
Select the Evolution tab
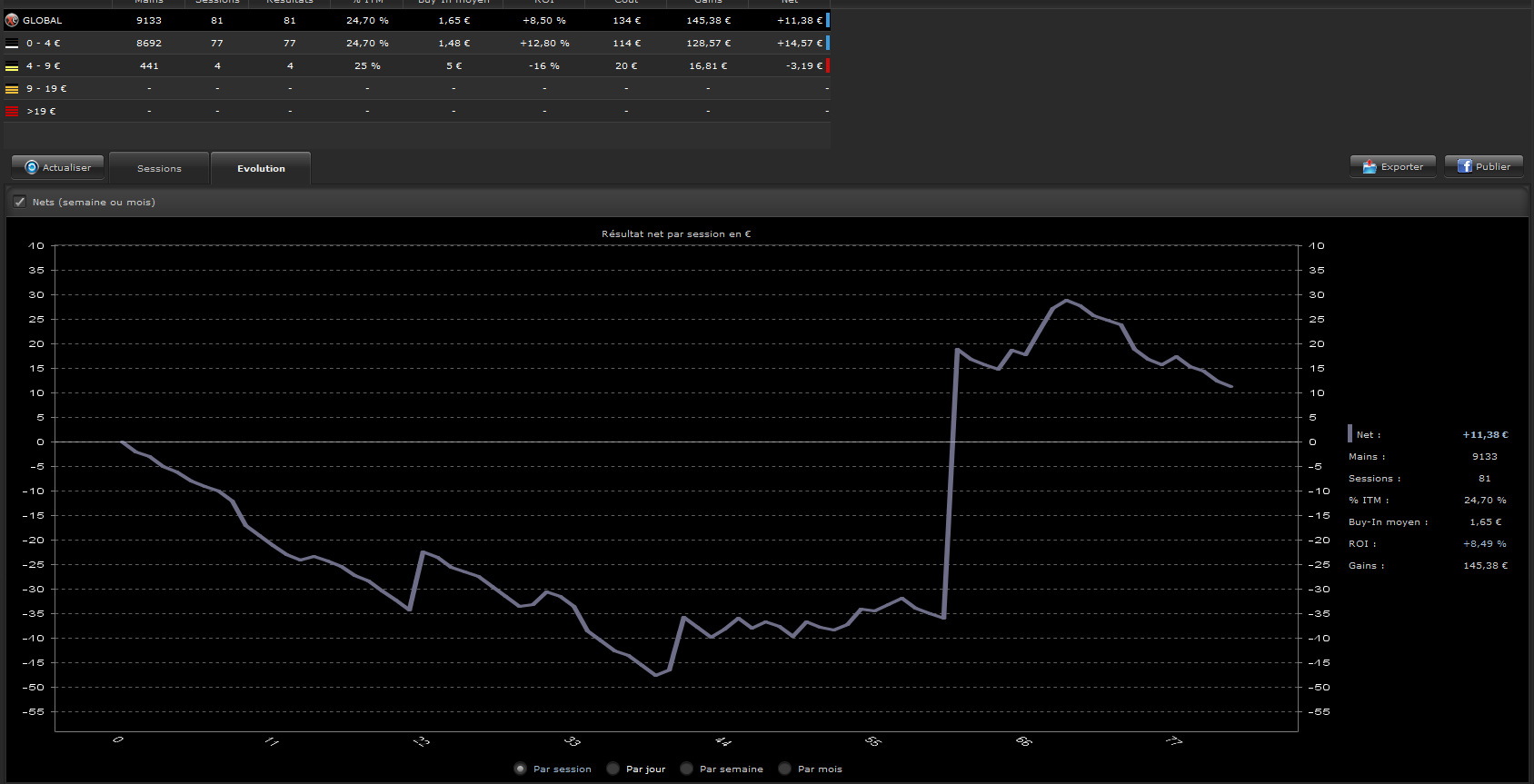[261, 168]
